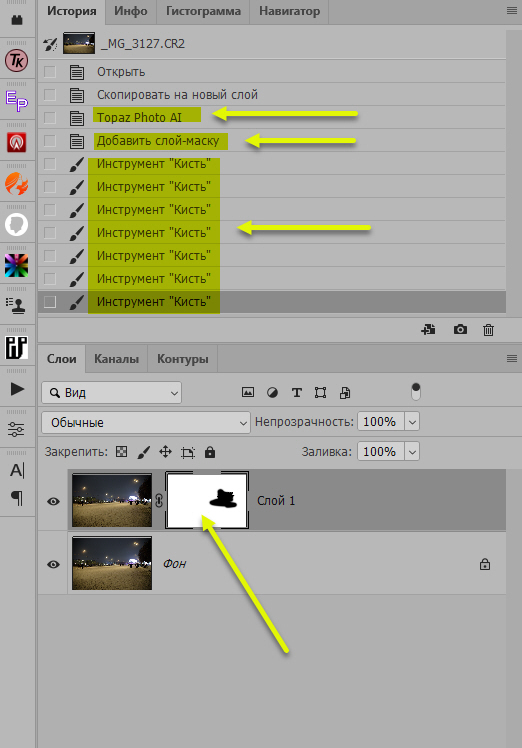Click the camera new snapshot icon
Screen dimensions: 522x748
[460, 330]
